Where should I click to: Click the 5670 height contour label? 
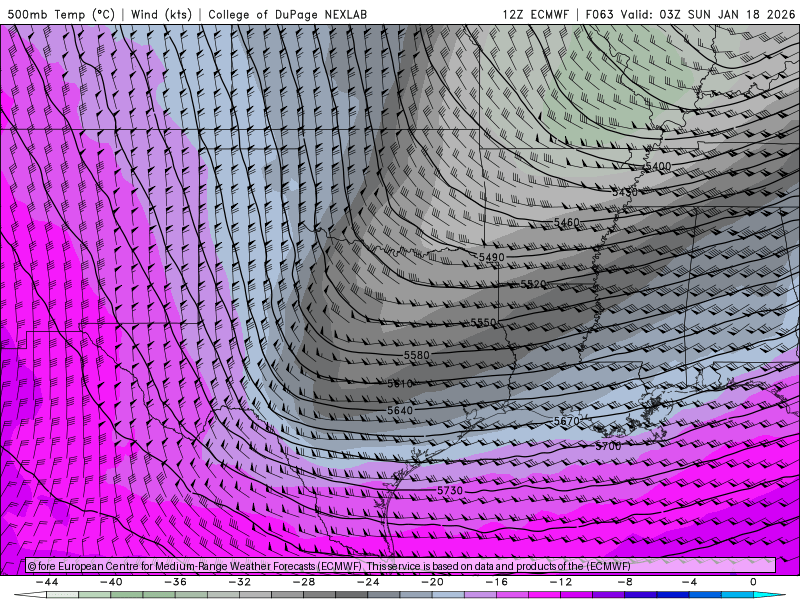[x=567, y=421]
